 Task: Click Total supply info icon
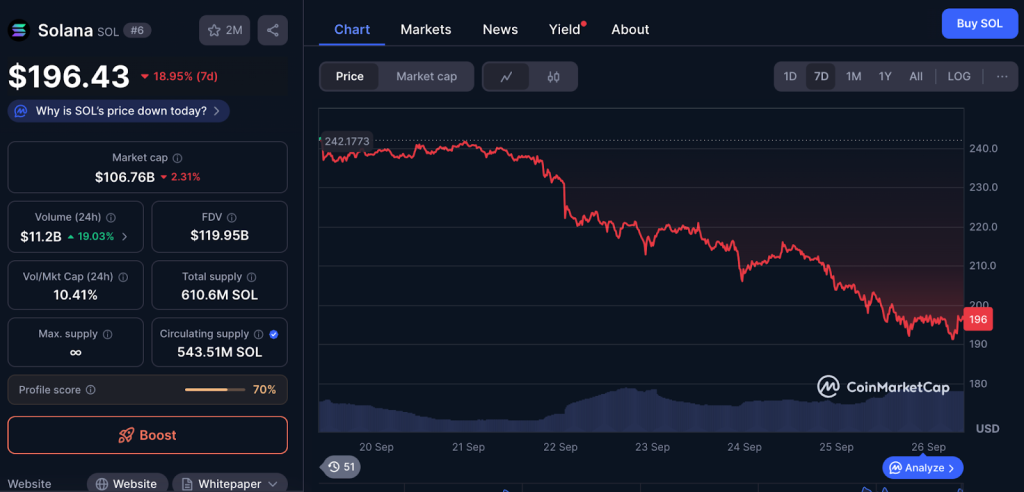(x=251, y=277)
